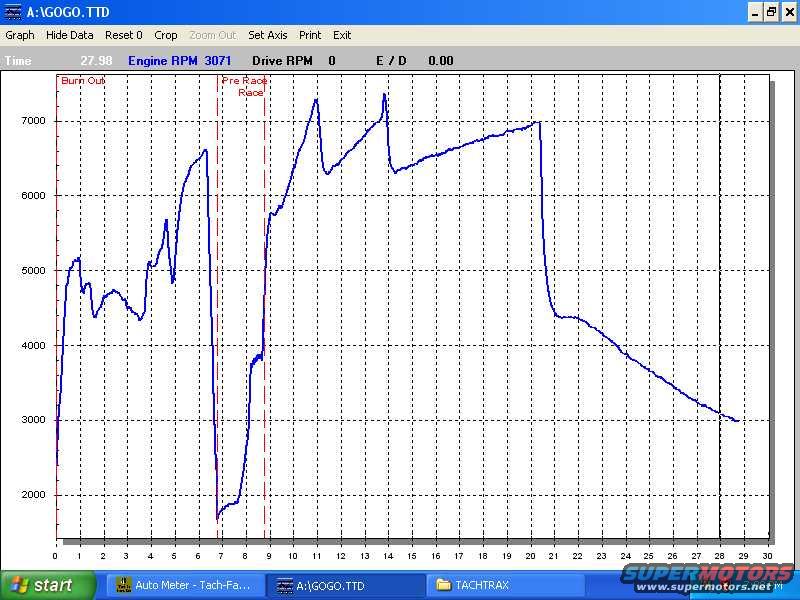Open the A:\GOGO.TTD title bar system icon
The width and height of the screenshot is (800, 600).
13,12
